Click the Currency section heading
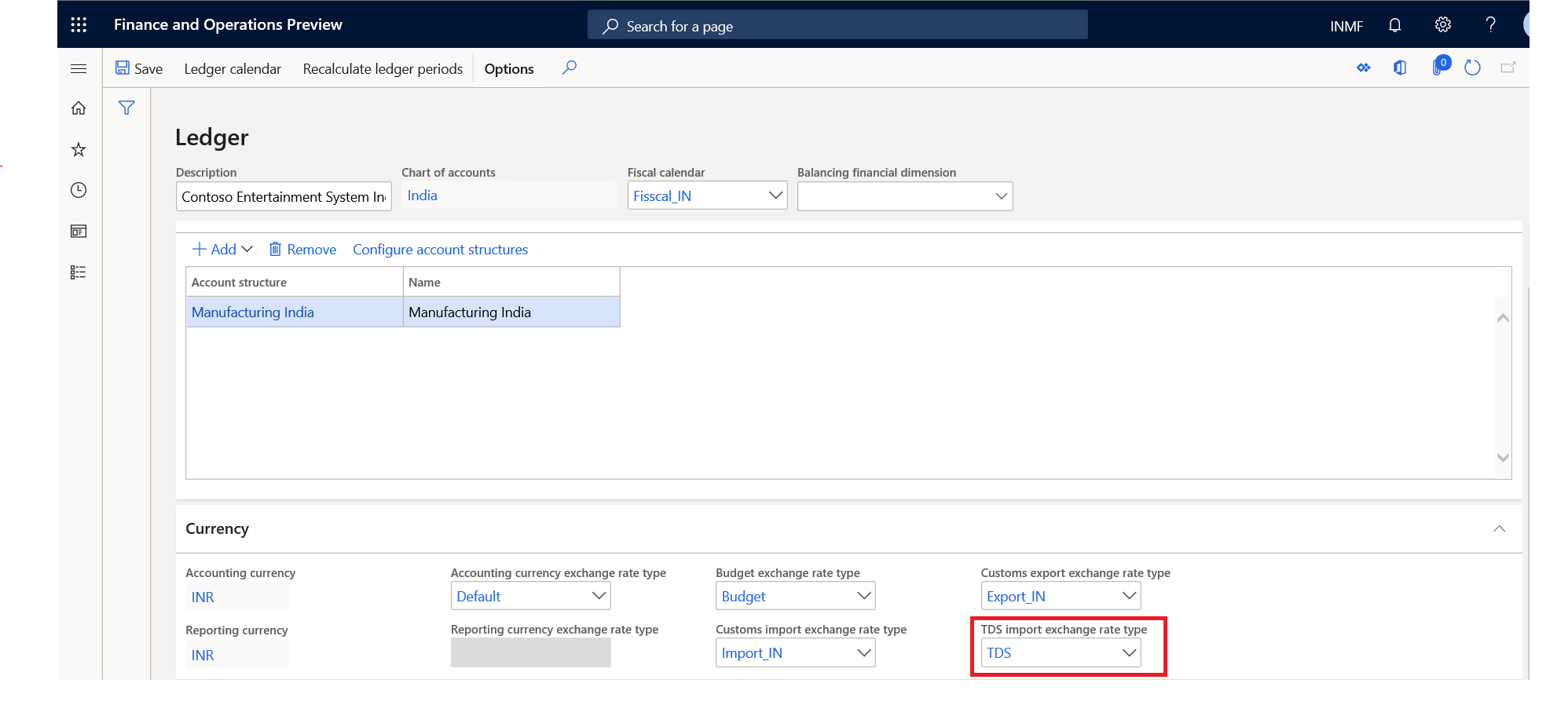The image size is (1568, 727). [x=217, y=529]
